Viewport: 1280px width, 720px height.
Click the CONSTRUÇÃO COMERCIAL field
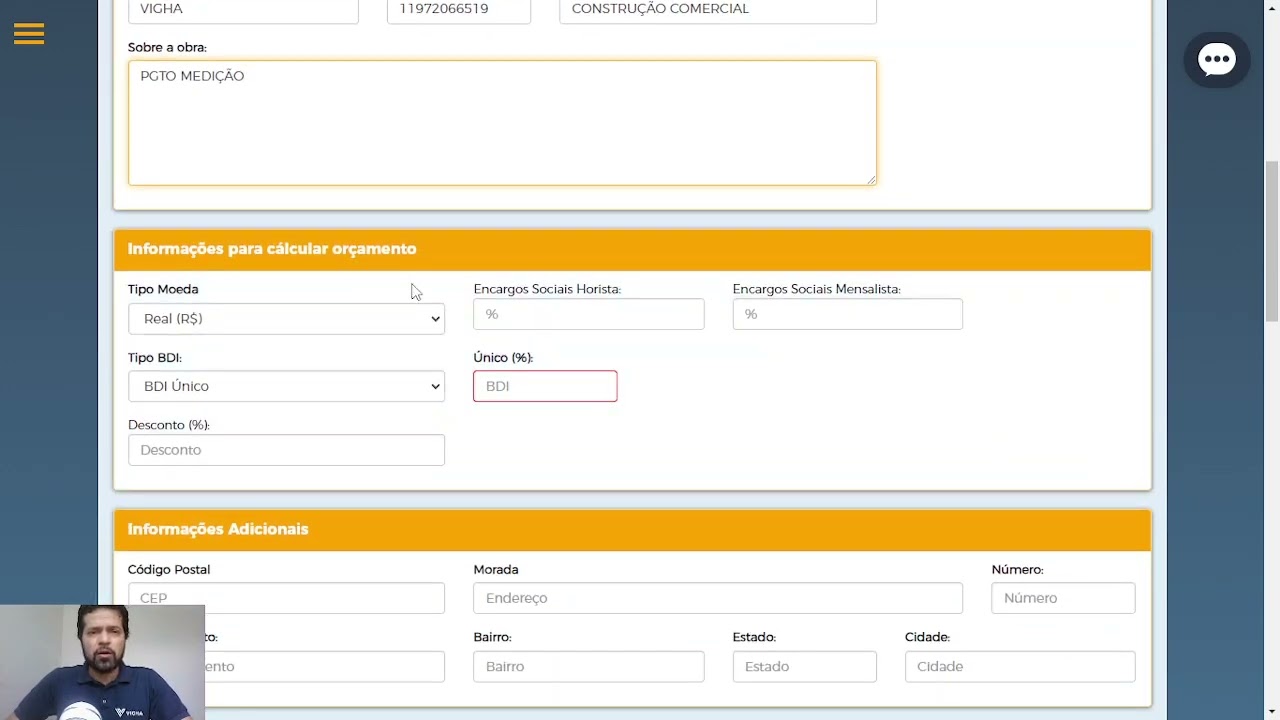click(x=718, y=11)
